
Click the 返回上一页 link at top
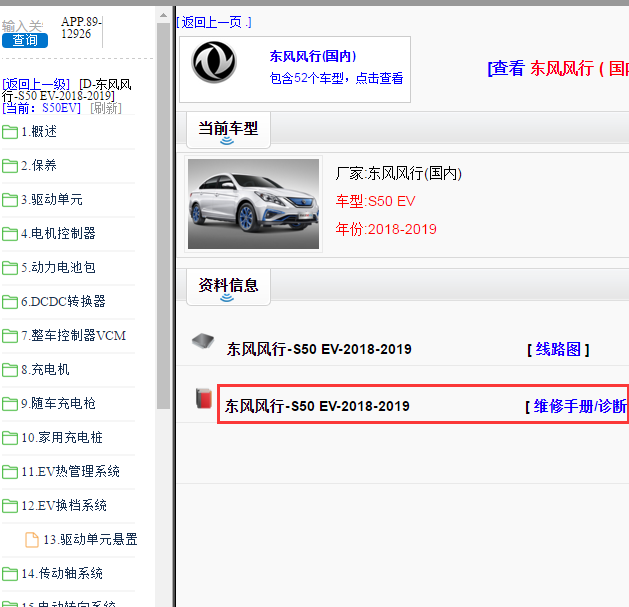tap(214, 22)
